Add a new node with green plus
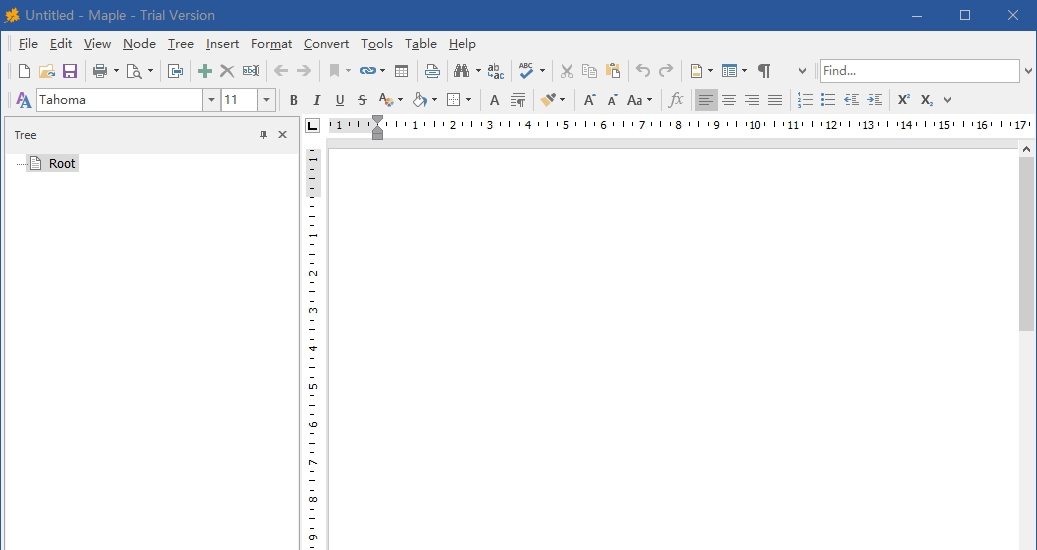The width and height of the screenshot is (1037, 550). (205, 71)
